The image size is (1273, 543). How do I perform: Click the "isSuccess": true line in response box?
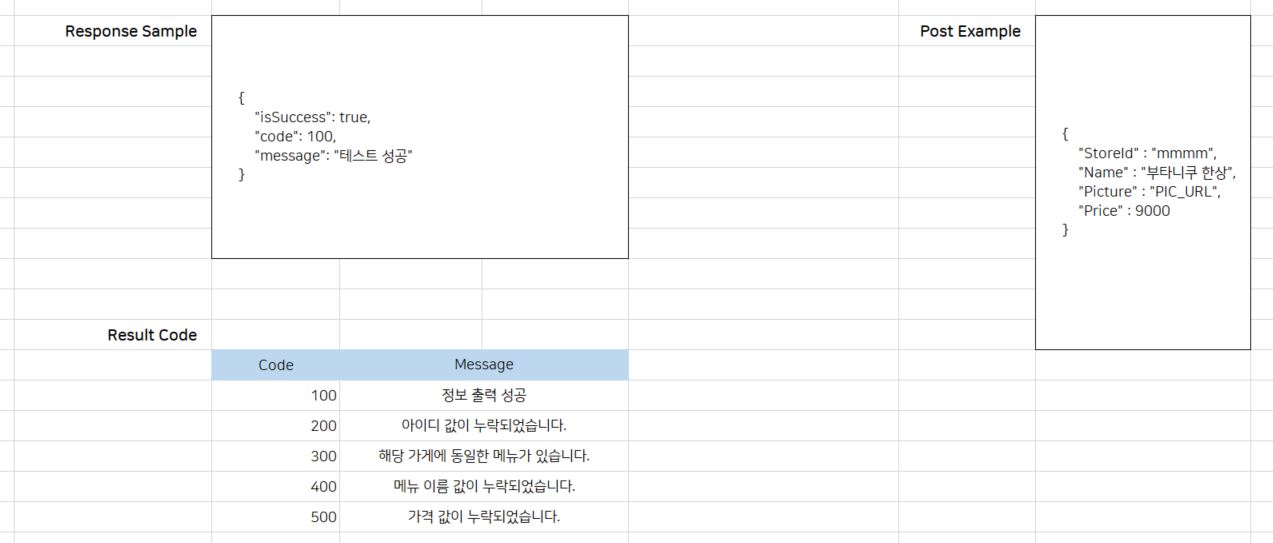point(312,117)
